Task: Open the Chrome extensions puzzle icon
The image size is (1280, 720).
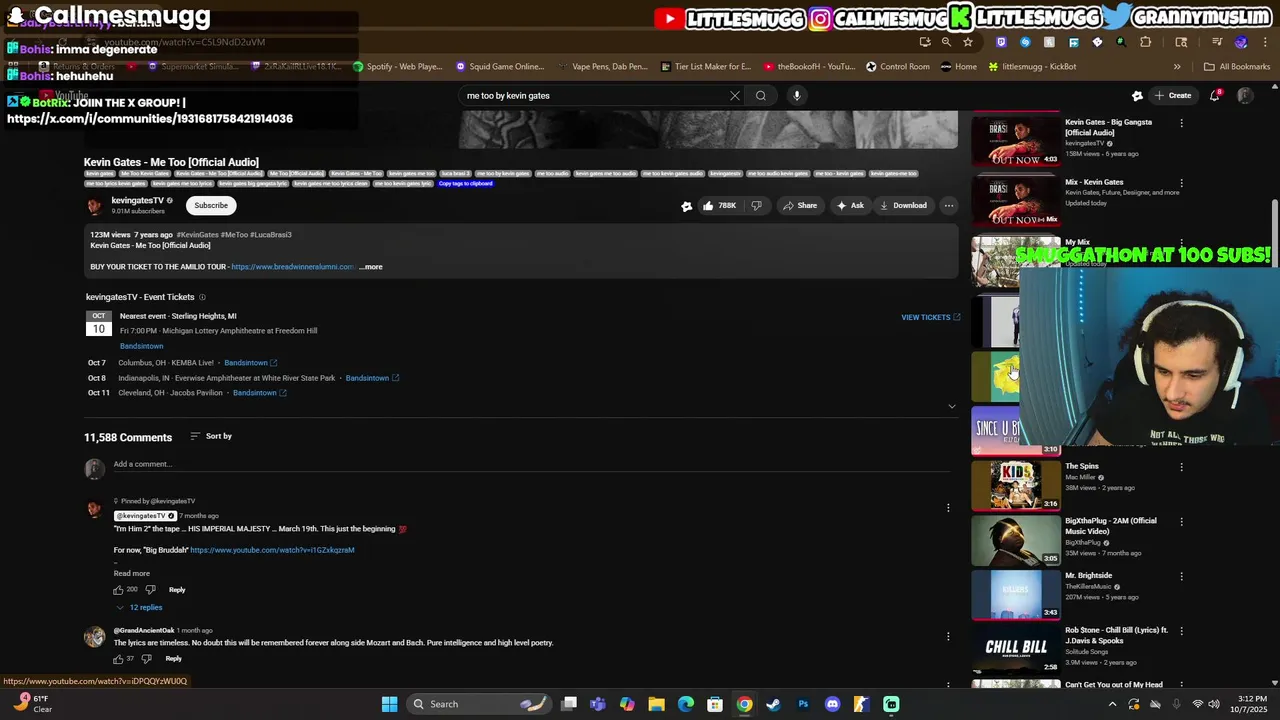Action: click(x=1146, y=42)
